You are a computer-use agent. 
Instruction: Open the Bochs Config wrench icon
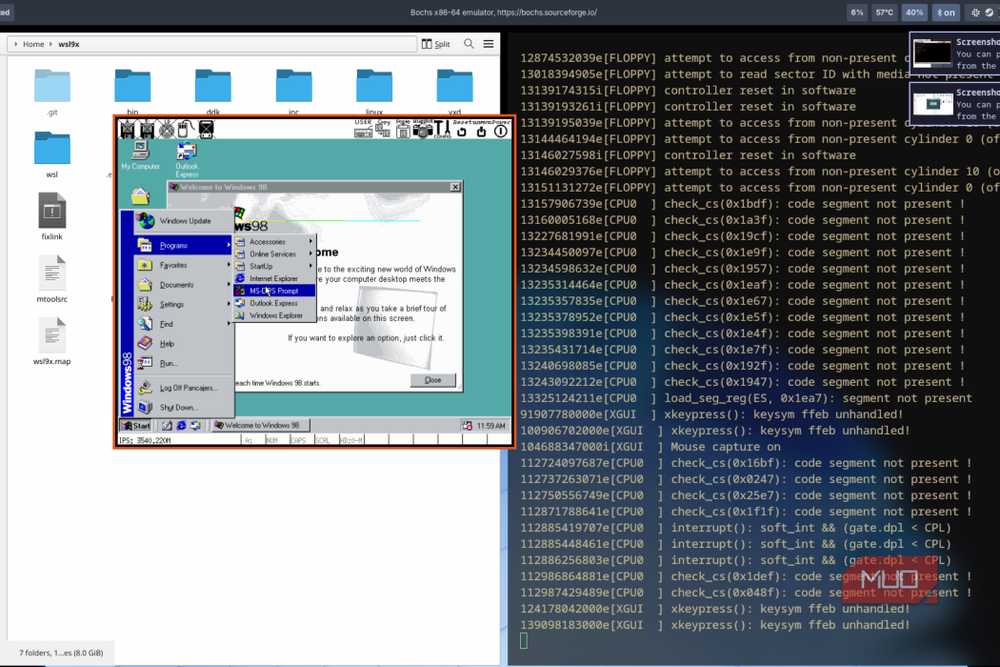[442, 129]
